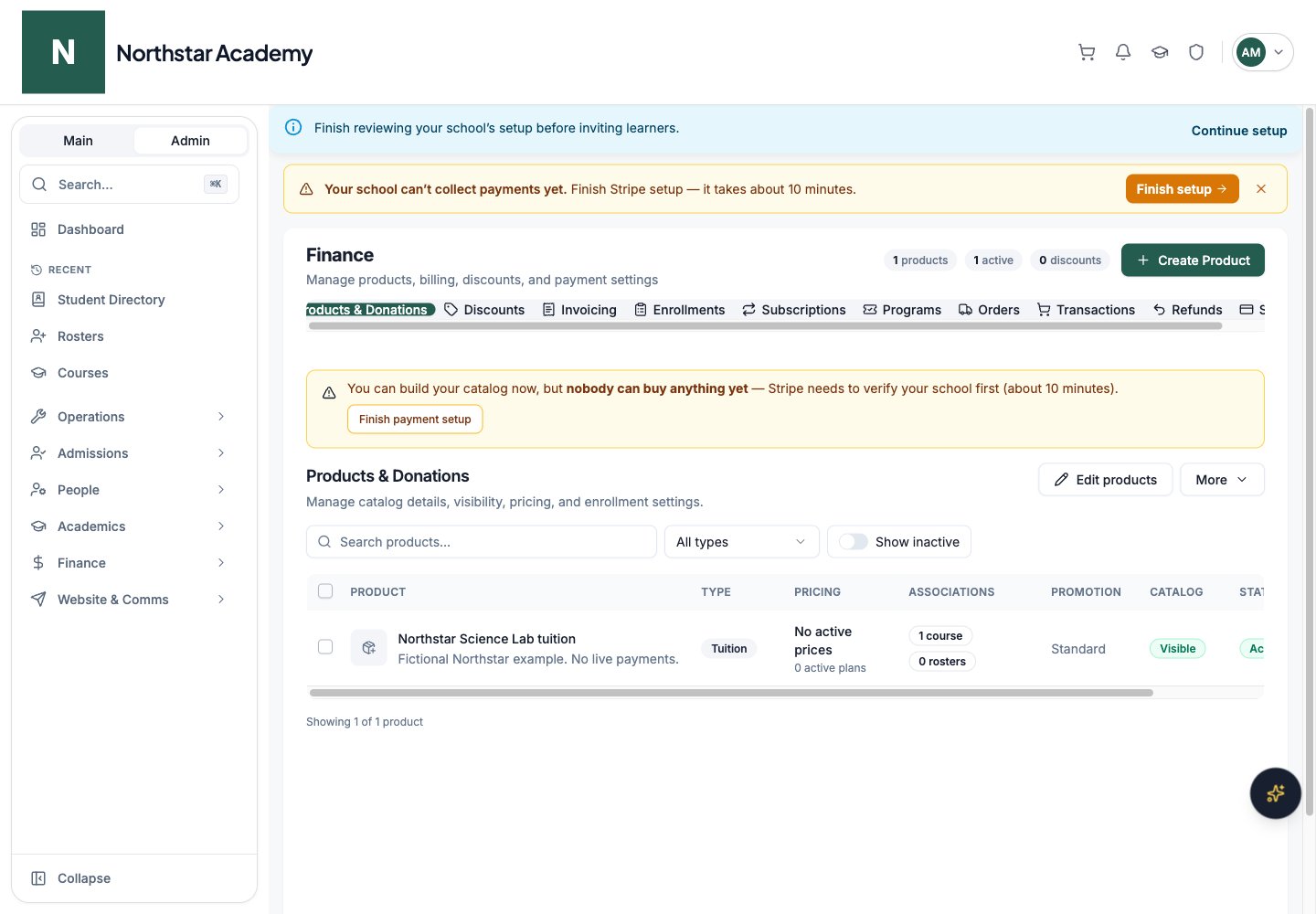
Task: Check the select-all products header checkbox
Action: coord(325,591)
